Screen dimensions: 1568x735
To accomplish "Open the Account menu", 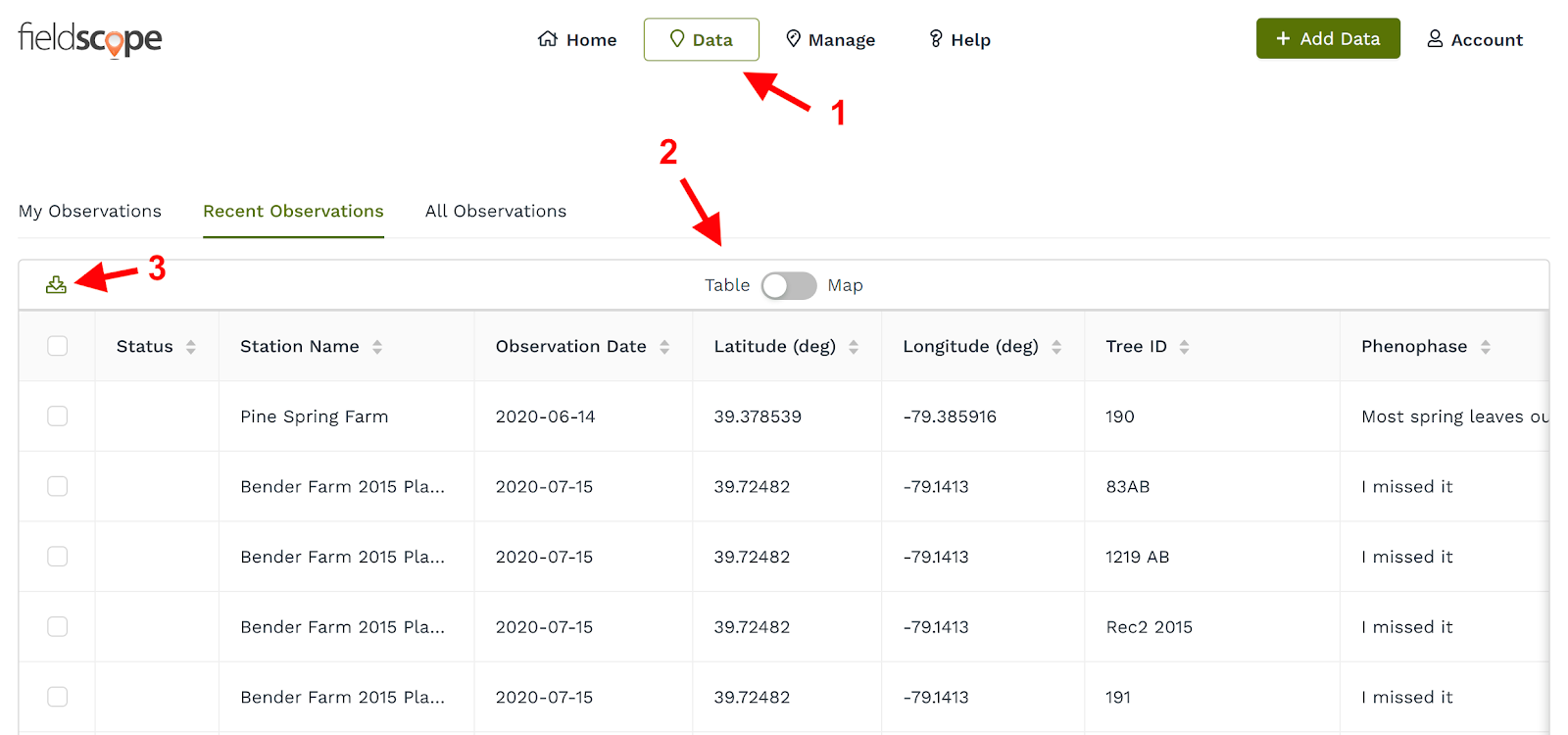I will (1475, 39).
